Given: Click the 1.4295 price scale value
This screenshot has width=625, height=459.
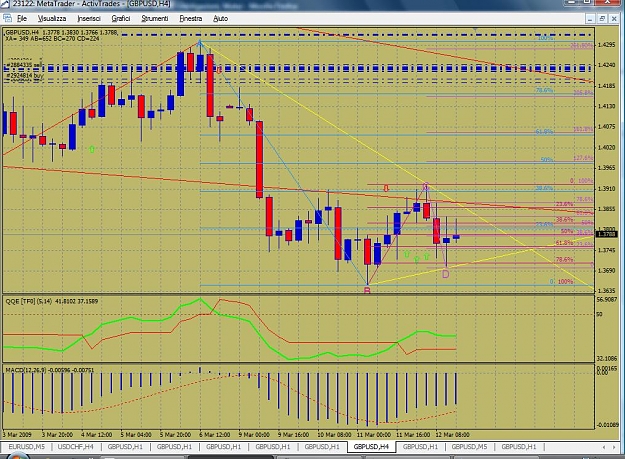Looking at the screenshot, I should pos(607,45).
